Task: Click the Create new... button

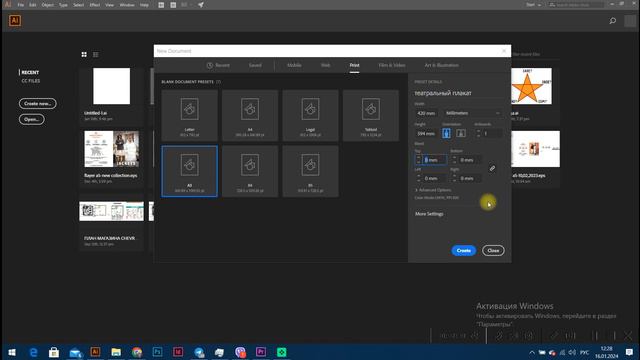Action: 38,104
